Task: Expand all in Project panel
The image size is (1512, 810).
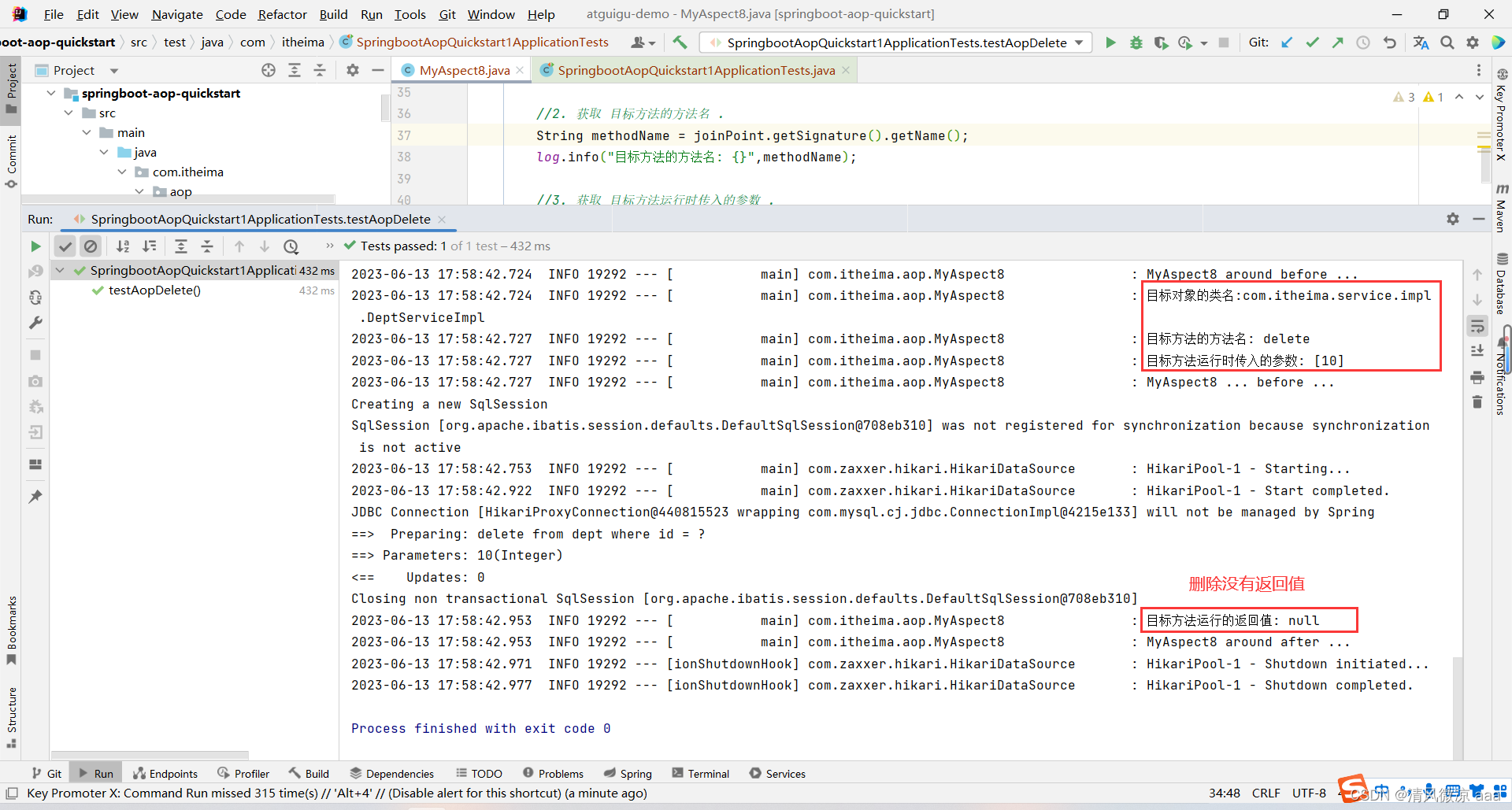Action: pos(295,70)
